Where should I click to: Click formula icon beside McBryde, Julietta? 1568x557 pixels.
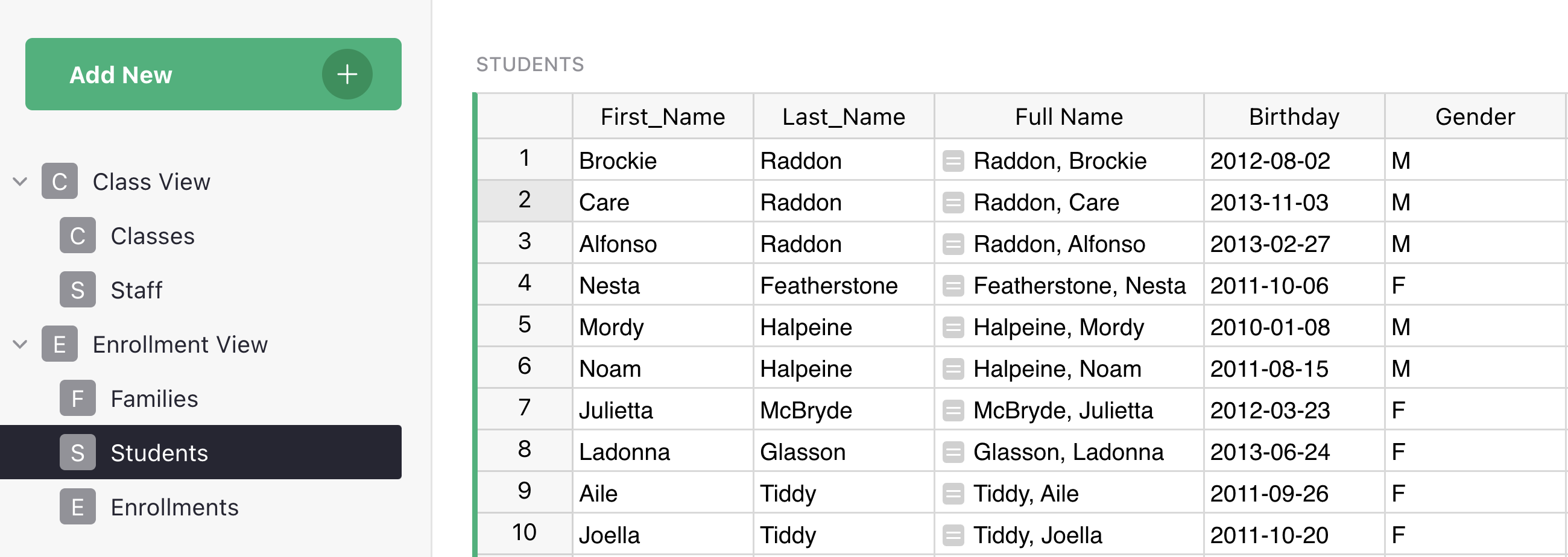click(x=953, y=411)
